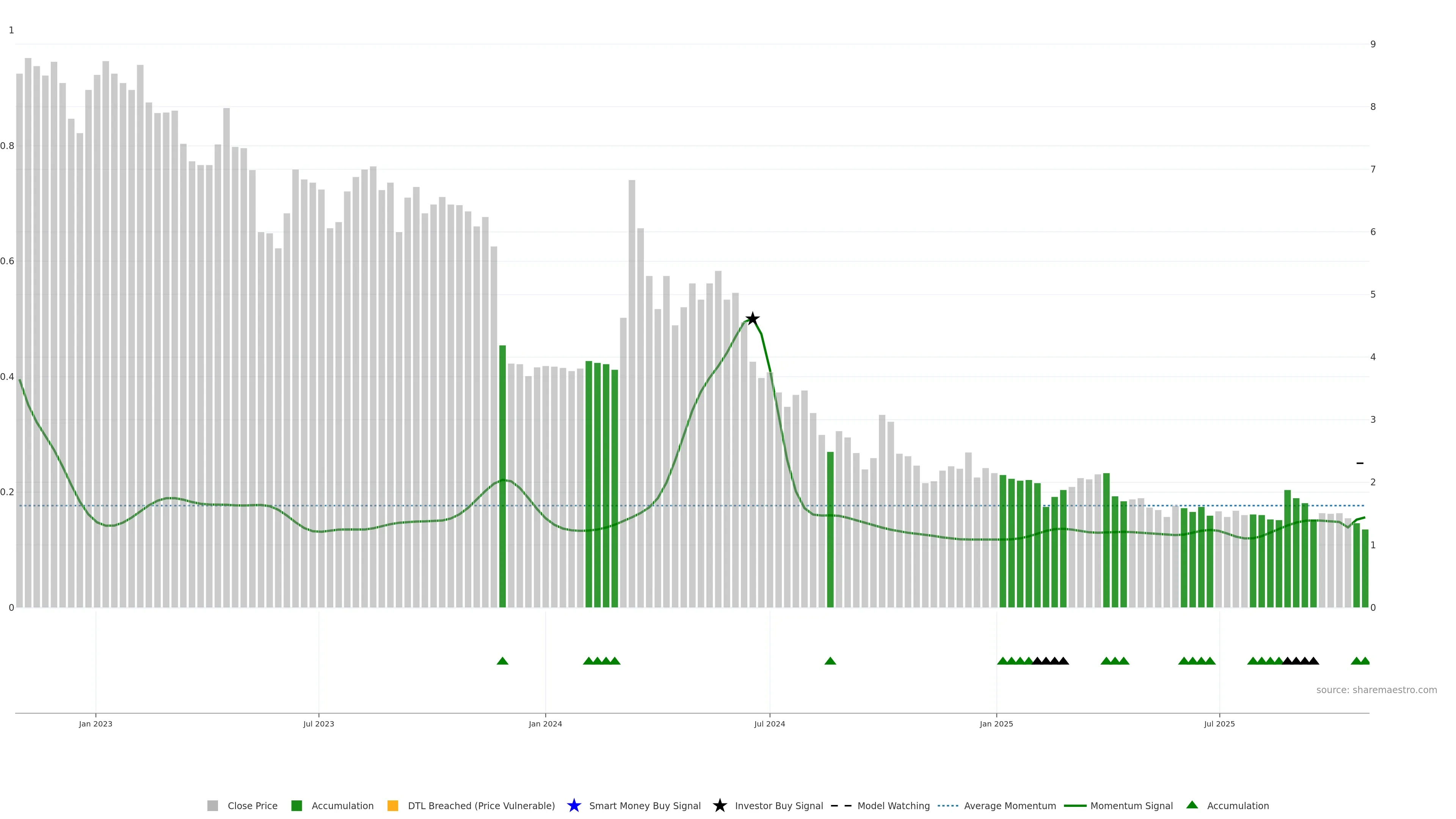
Task: Click the black Investor Buy Signal legend star
Action: point(720,805)
